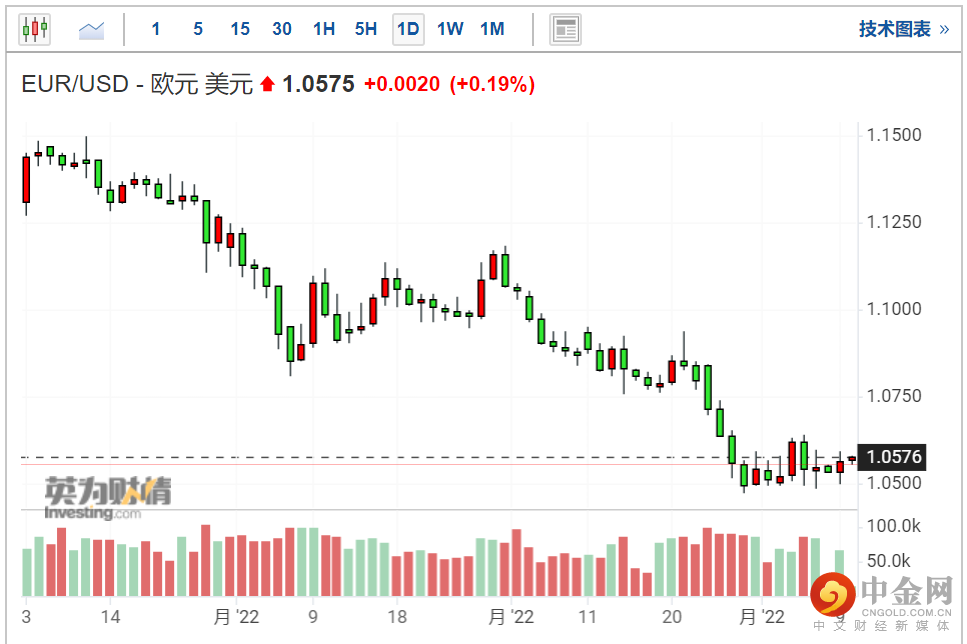This screenshot has width=967, height=644.
Task: Select the 1M monthly timeframe
Action: 492,29
